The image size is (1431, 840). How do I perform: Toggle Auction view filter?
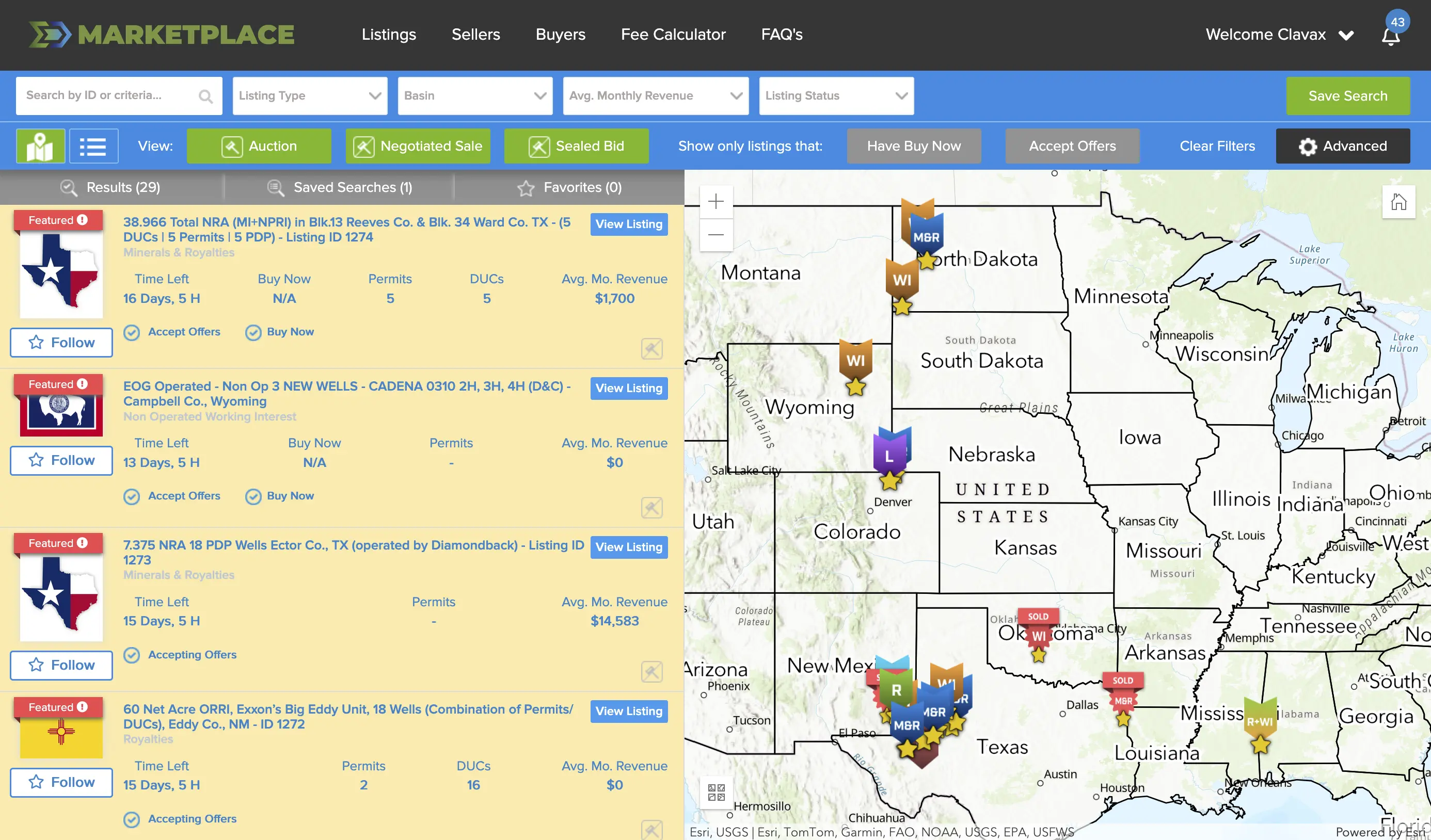click(259, 146)
